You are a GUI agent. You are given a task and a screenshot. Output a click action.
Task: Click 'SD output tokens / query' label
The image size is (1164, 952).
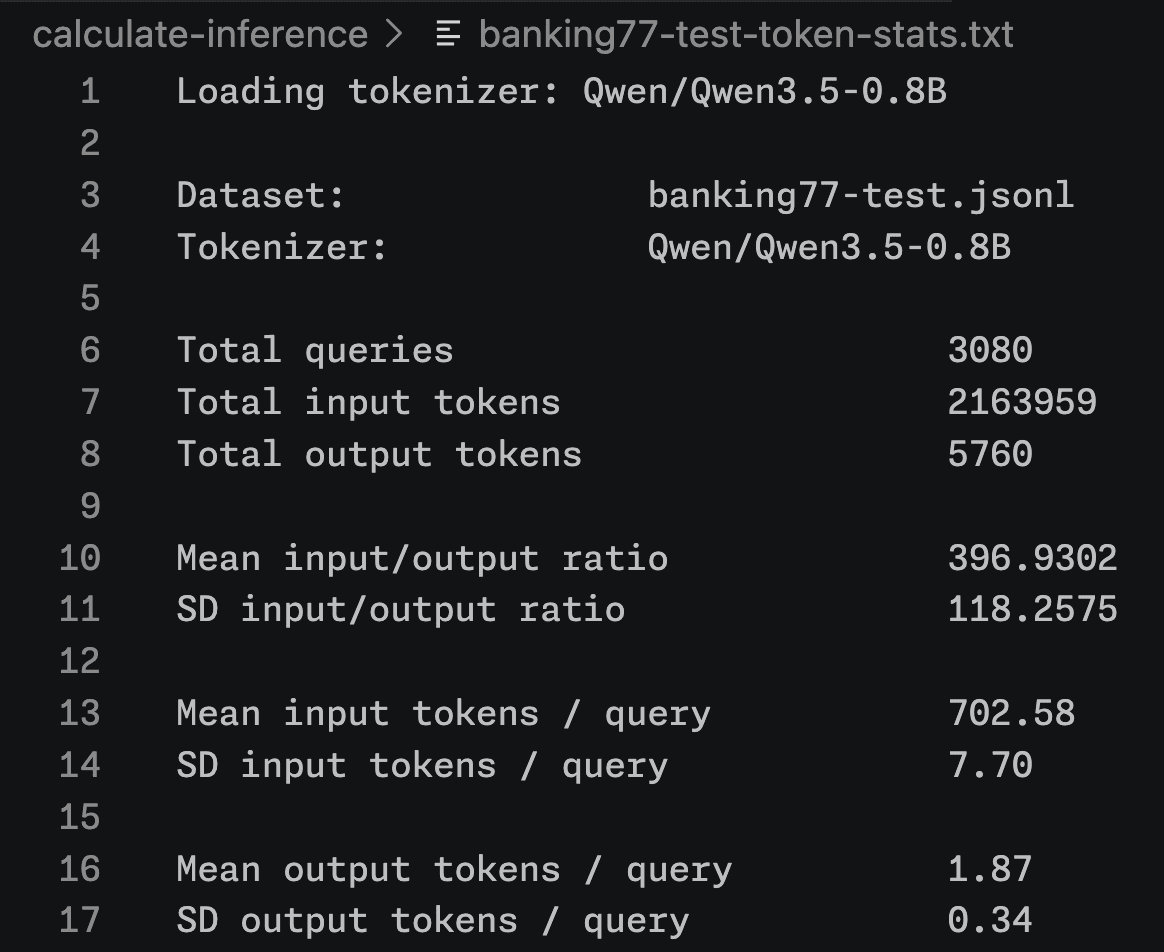pos(433,921)
